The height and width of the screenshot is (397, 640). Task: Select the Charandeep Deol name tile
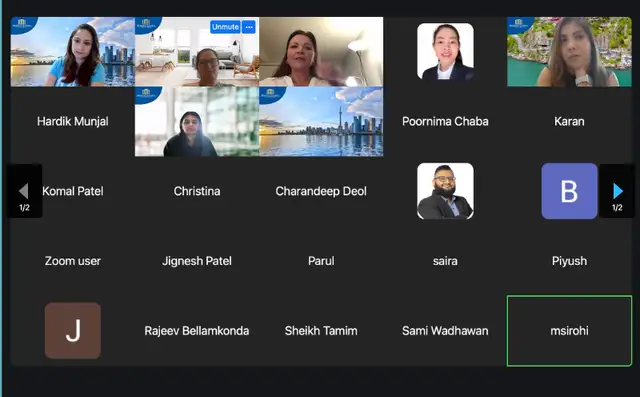(321, 191)
